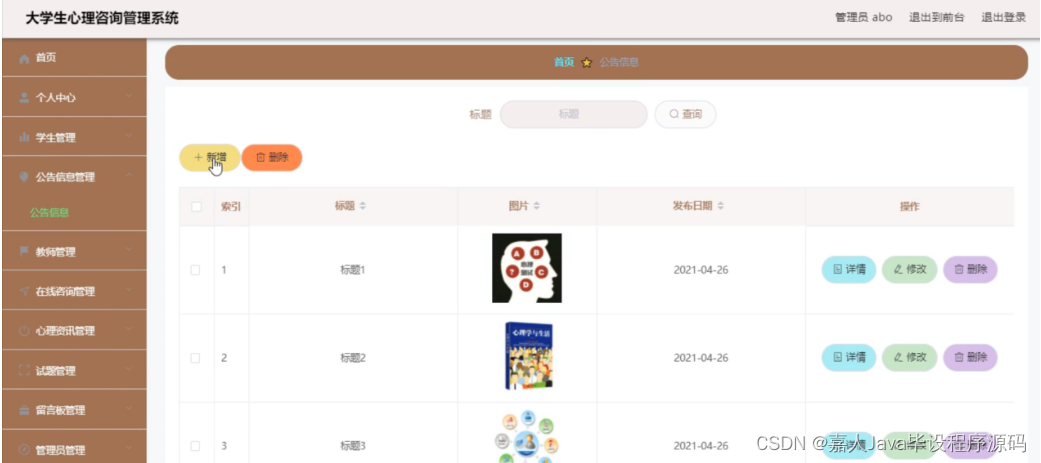The image size is (1041, 463).
Task: Collapse the 公告信息管理 menu chevron
Action: click(129, 176)
